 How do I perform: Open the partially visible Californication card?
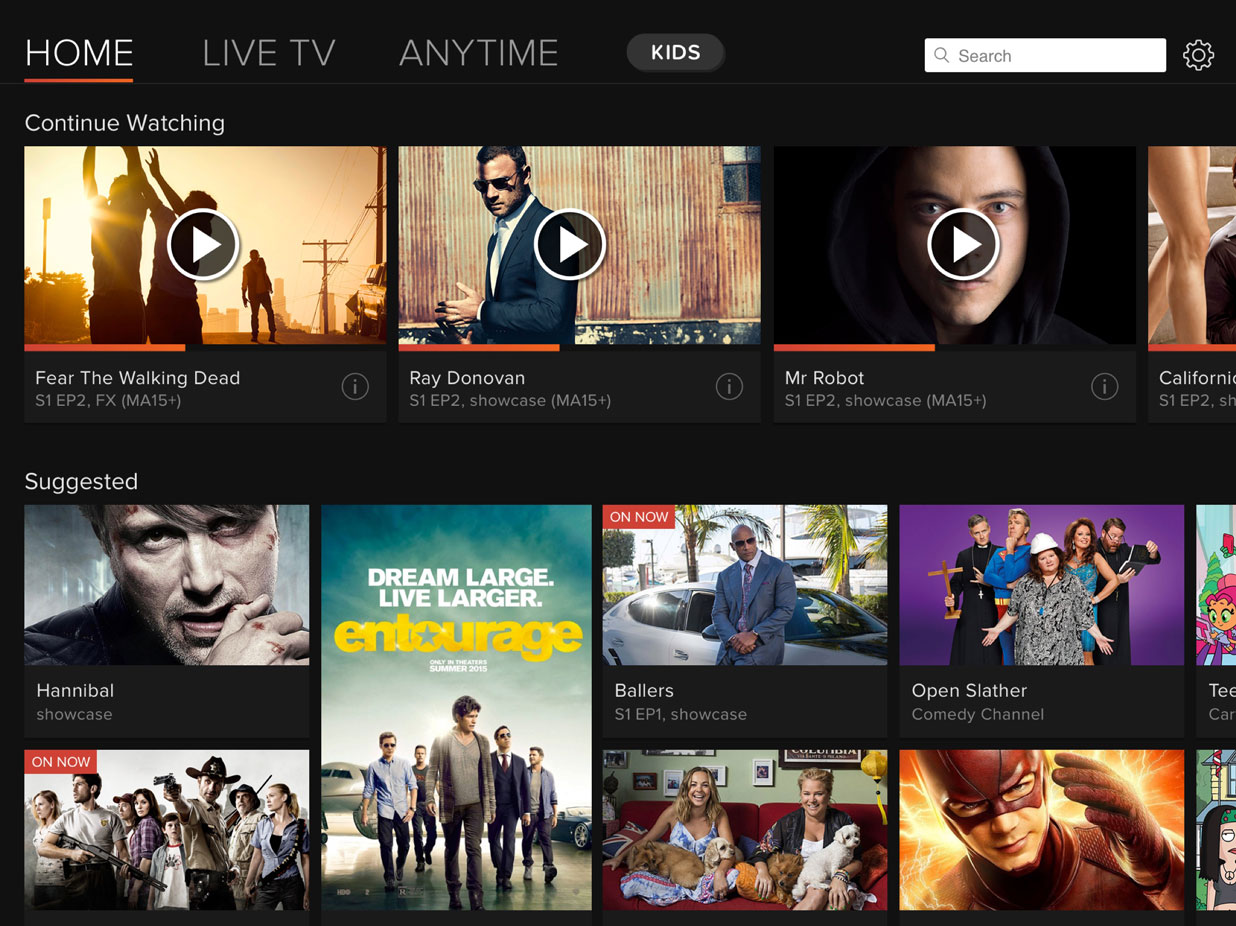tap(1192, 284)
